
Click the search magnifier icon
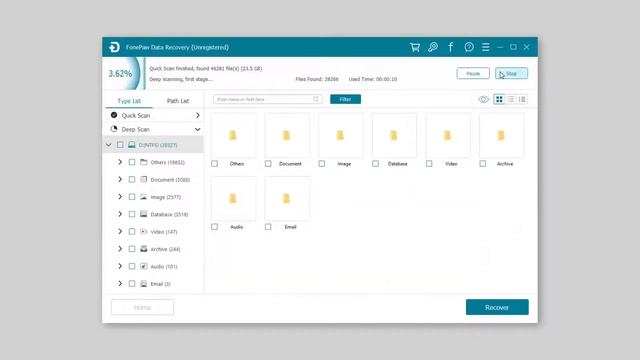(316, 99)
